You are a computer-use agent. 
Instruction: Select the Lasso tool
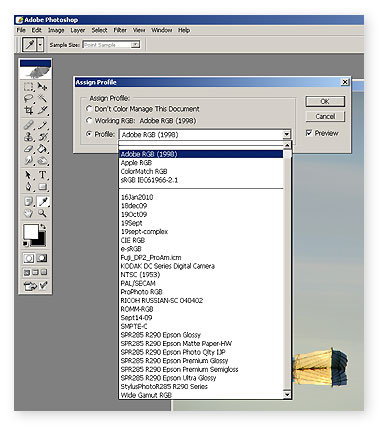pyautogui.click(x=29, y=98)
